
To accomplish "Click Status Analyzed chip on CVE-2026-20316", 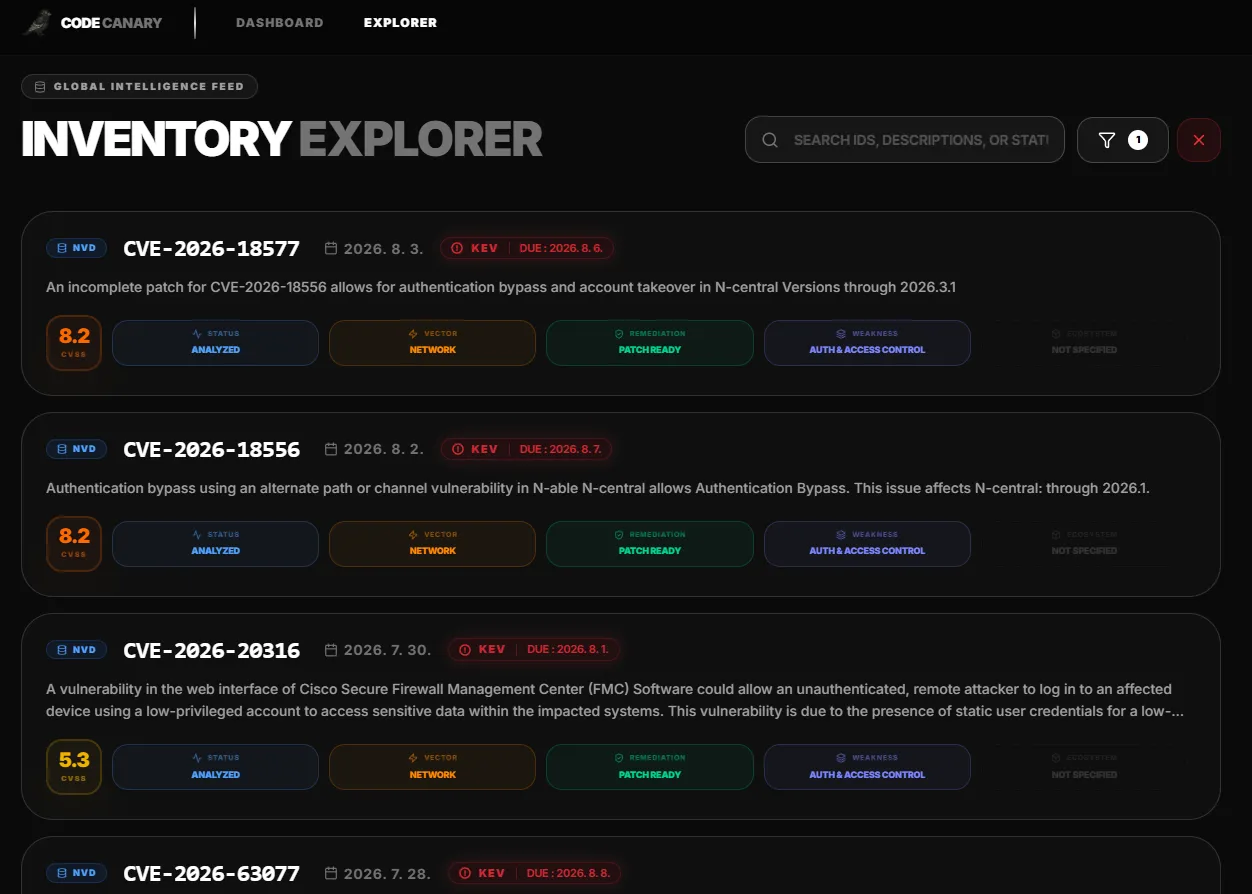I will pos(215,768).
